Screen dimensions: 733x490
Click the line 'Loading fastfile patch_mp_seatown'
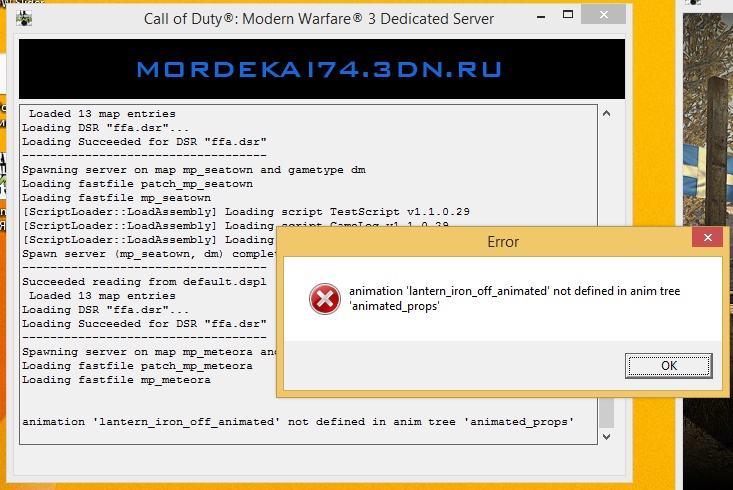pos(137,184)
